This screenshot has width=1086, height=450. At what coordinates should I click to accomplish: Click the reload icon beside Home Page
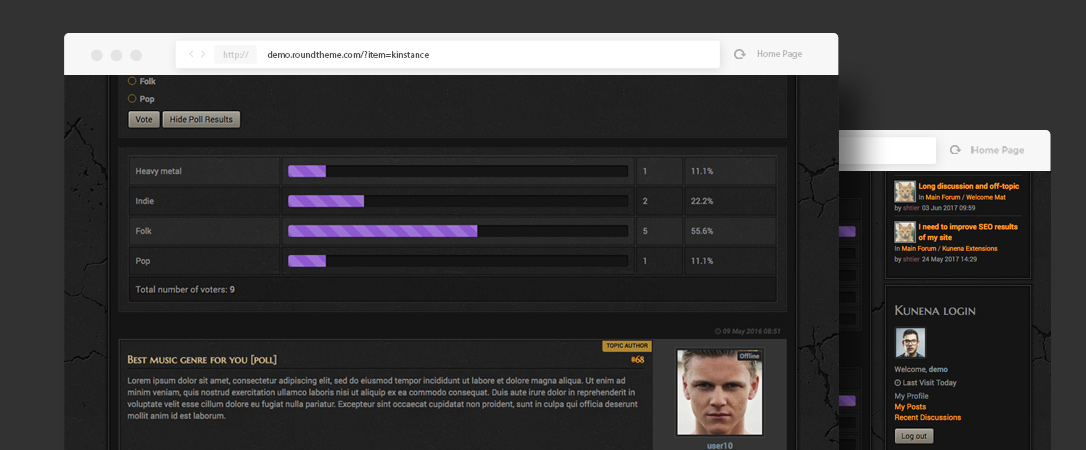739,54
